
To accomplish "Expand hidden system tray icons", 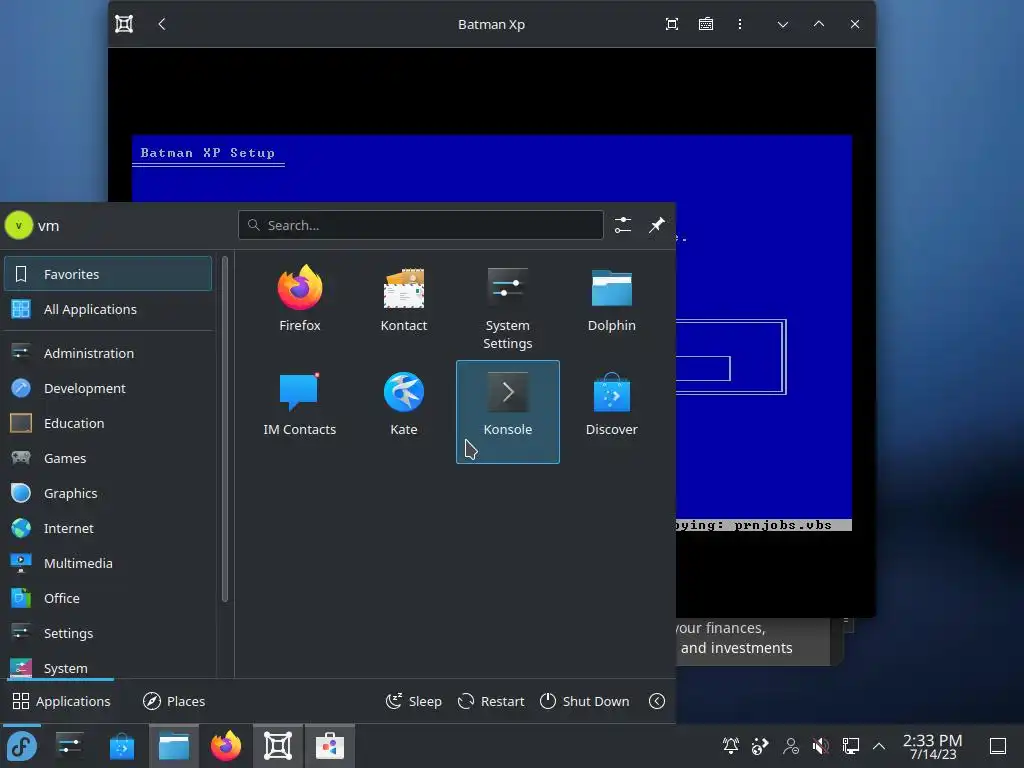I will click(x=879, y=746).
